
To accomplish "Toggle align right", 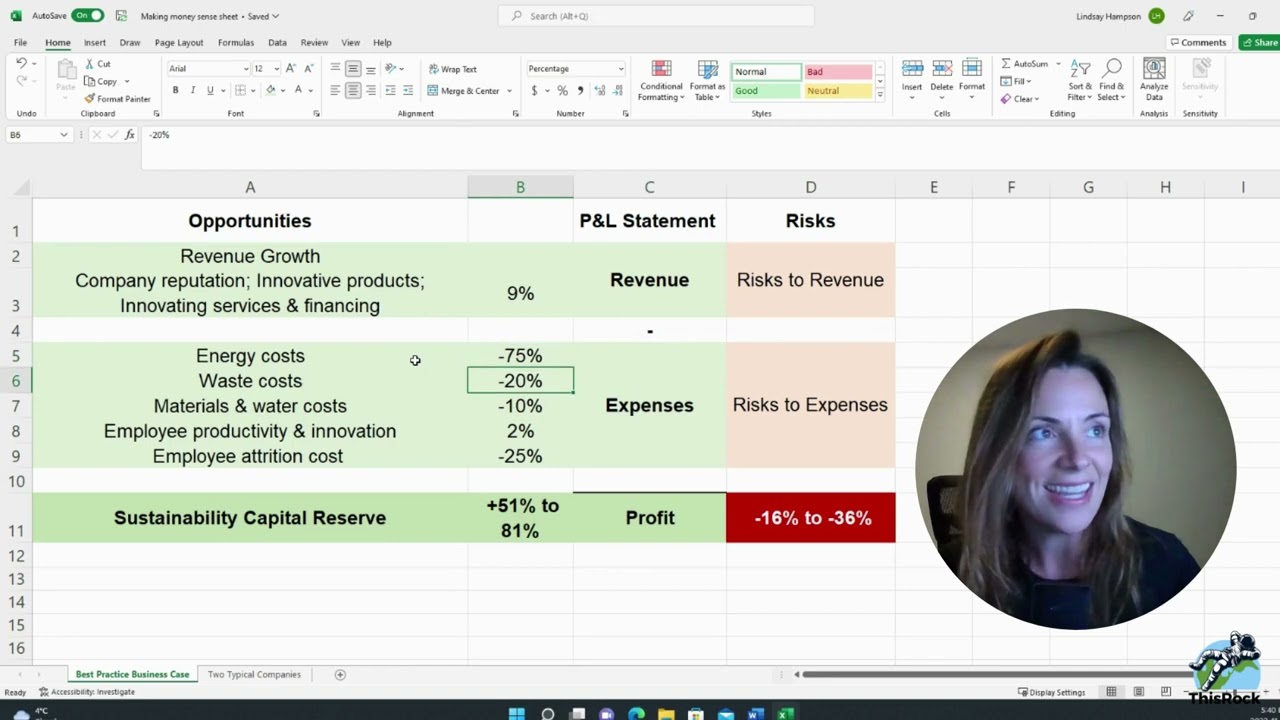I will coord(370,90).
